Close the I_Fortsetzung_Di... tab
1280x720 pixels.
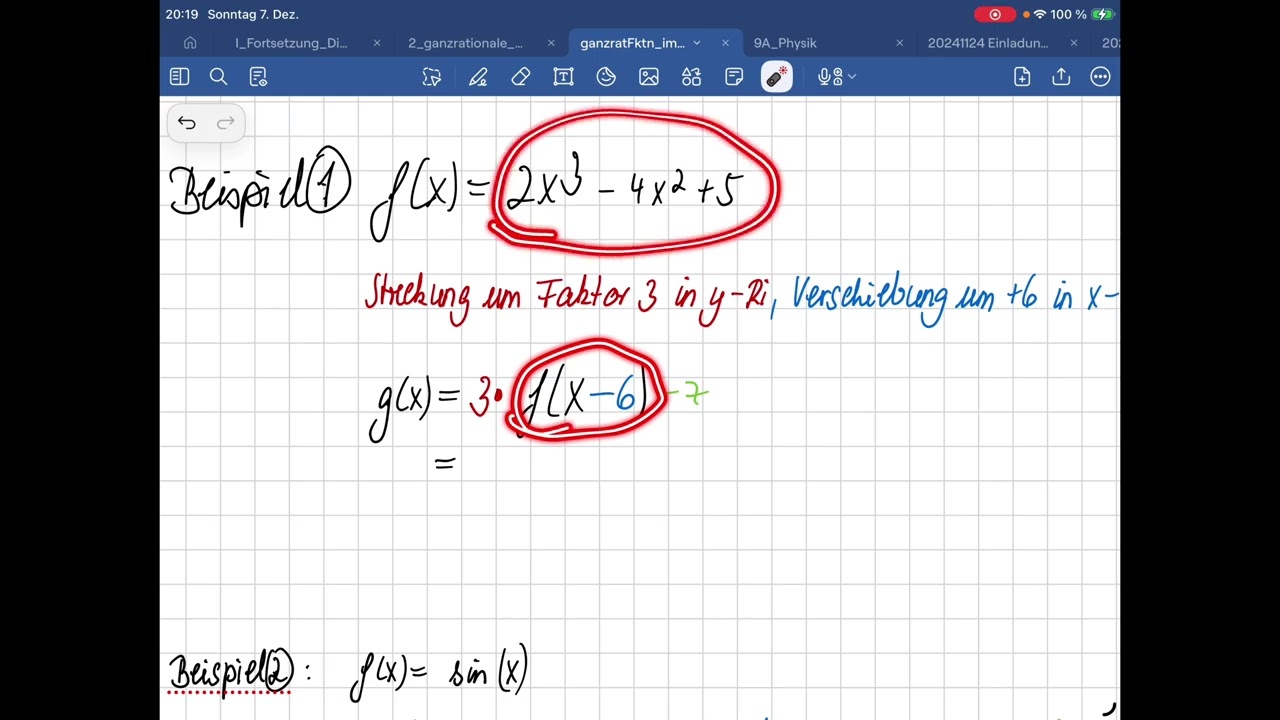click(377, 43)
